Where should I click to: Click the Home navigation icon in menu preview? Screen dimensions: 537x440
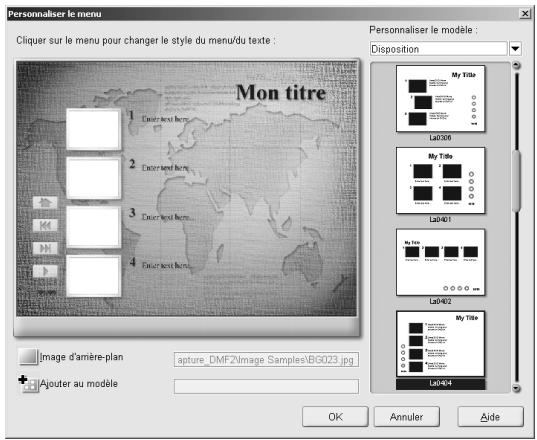click(45, 202)
